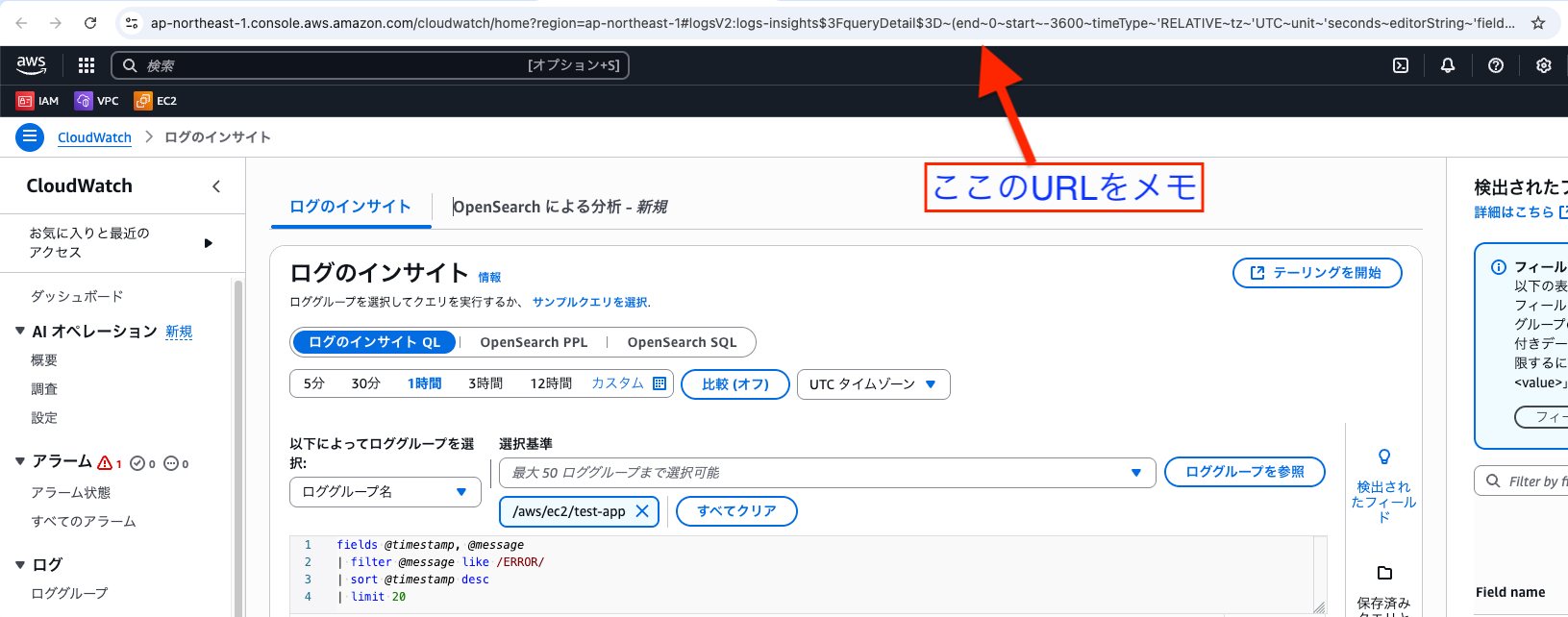
Task: Collapse the CloudWatch side panel
Action: pyautogui.click(x=216, y=186)
